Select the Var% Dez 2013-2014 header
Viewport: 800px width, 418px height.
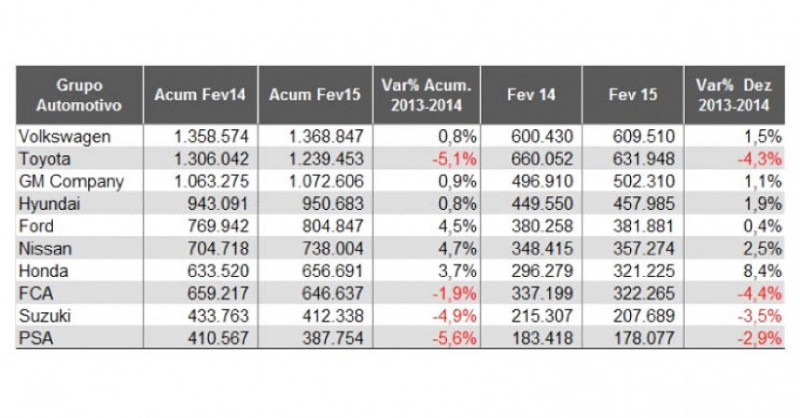733,95
